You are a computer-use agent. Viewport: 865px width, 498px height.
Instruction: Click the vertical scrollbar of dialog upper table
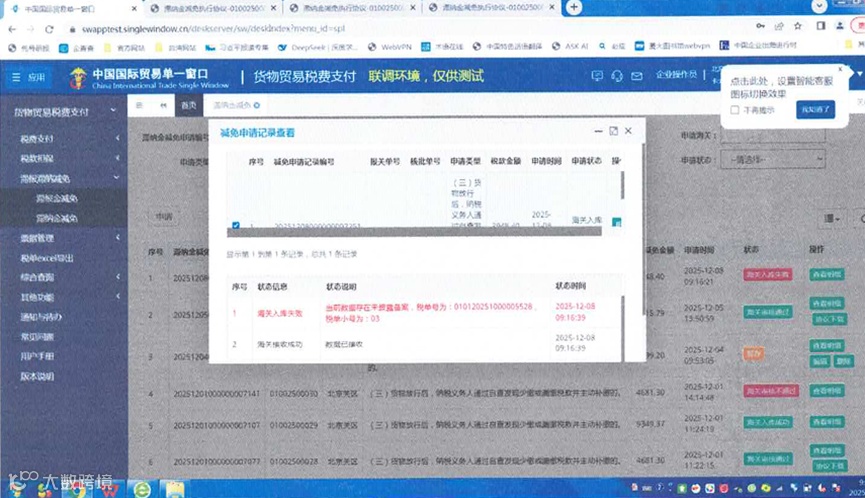tap(623, 185)
